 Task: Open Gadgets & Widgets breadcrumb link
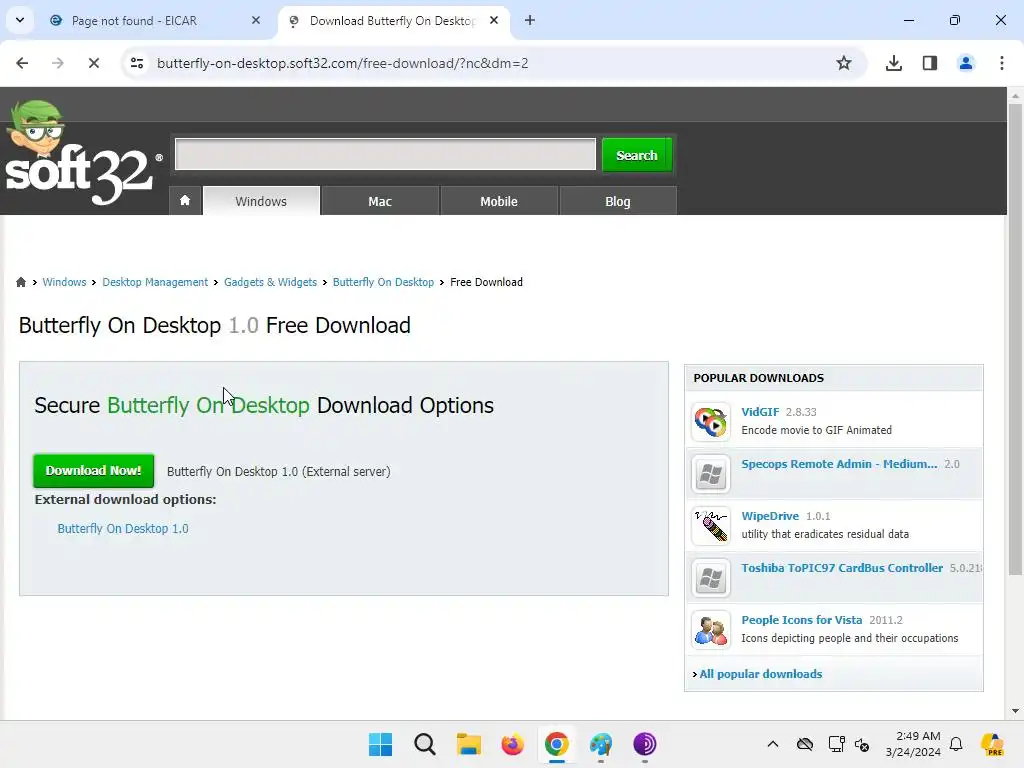click(270, 282)
